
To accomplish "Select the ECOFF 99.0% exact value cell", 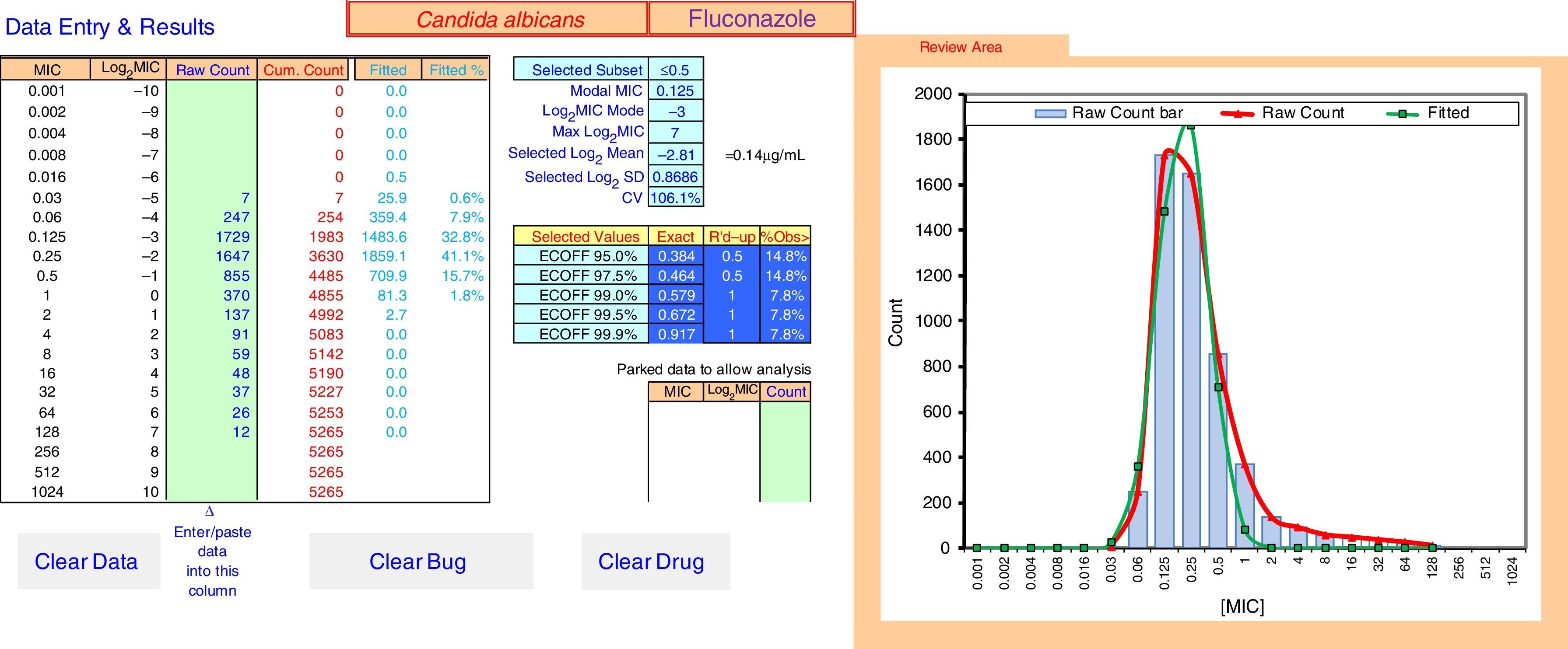I will pos(676,295).
